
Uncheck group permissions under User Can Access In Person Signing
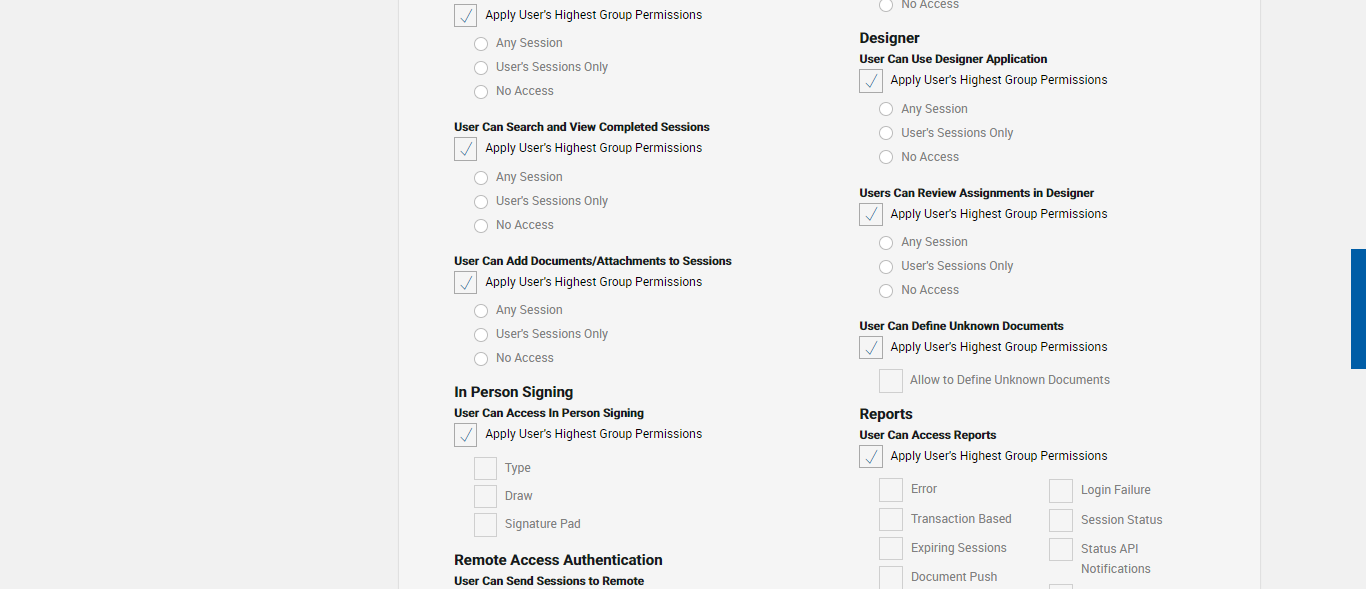click(x=465, y=435)
